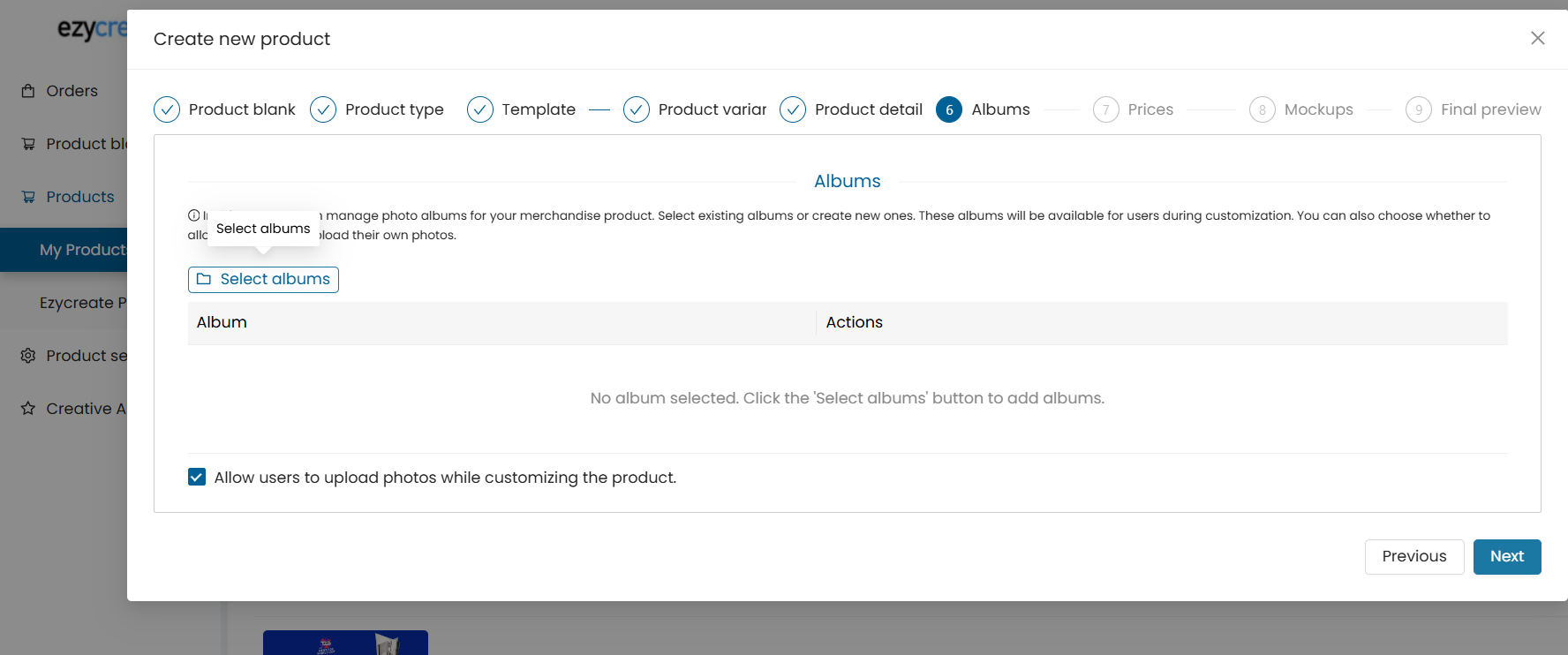The width and height of the screenshot is (1568, 655).
Task: Go to the Product detail step label
Action: pos(869,109)
